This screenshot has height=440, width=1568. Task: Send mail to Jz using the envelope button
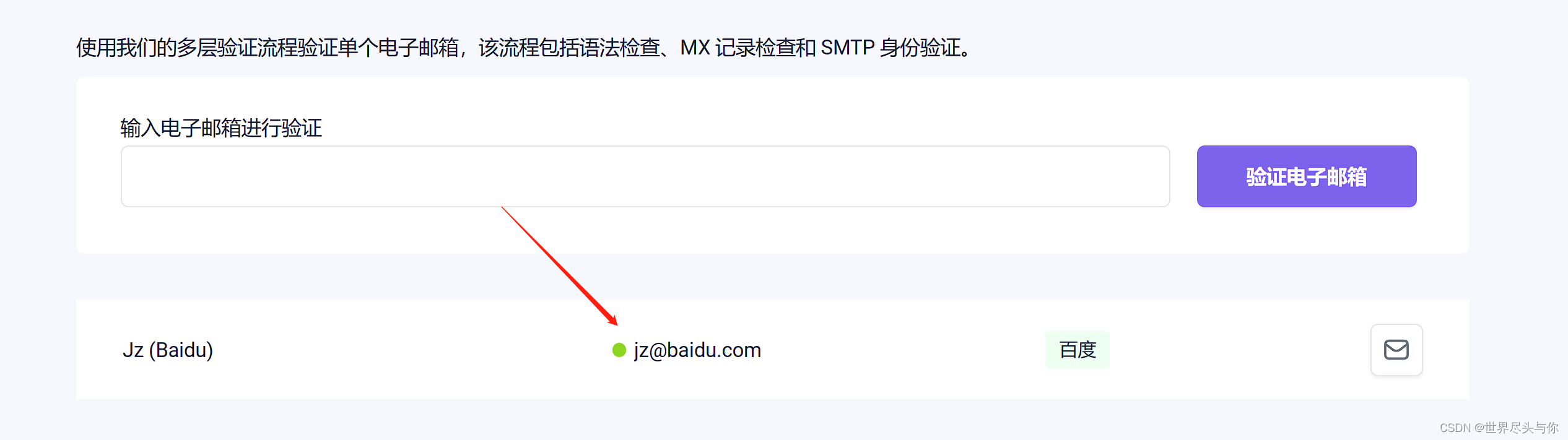pyautogui.click(x=1396, y=350)
